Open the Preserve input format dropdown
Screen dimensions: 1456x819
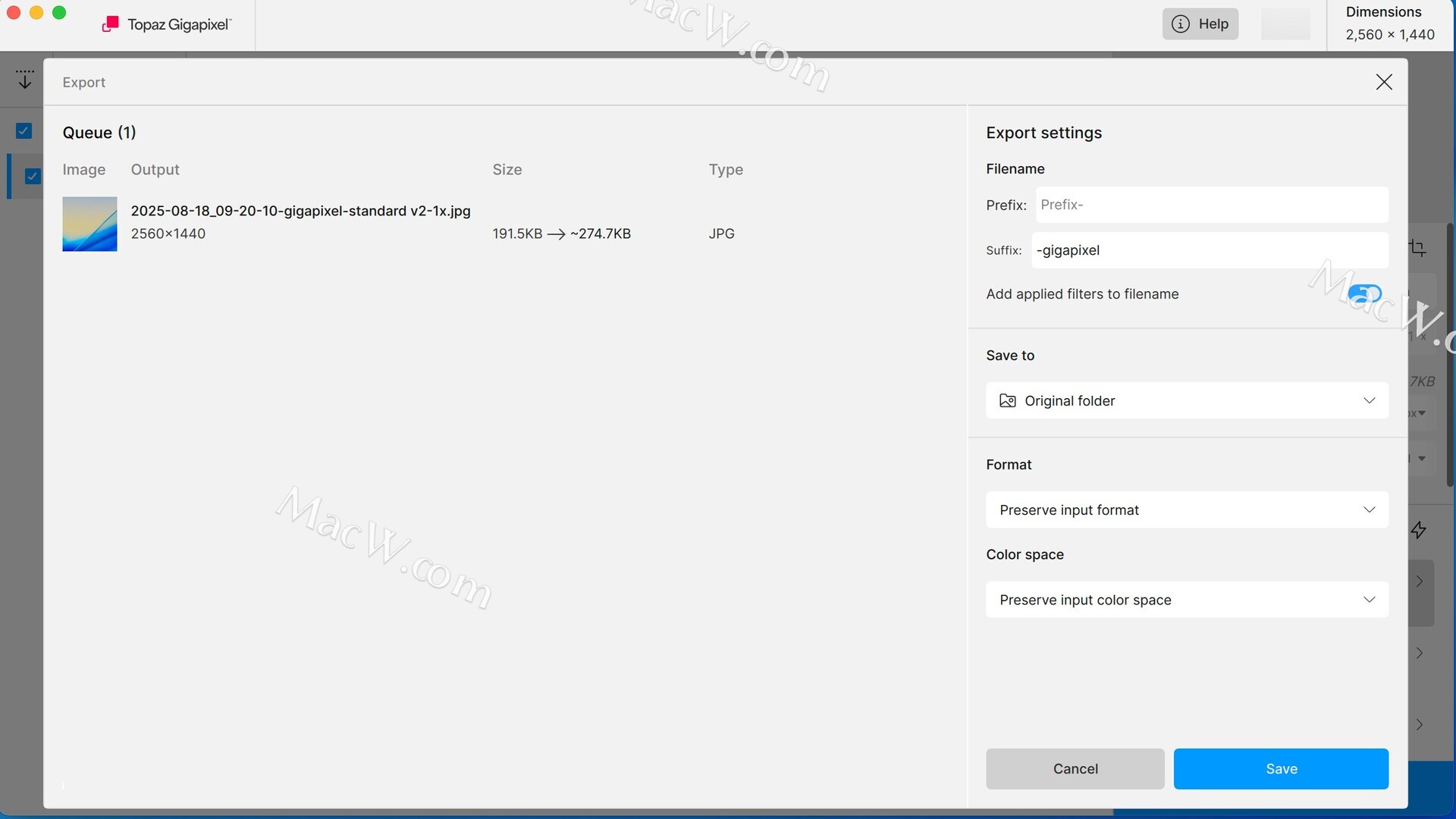pyautogui.click(x=1187, y=510)
